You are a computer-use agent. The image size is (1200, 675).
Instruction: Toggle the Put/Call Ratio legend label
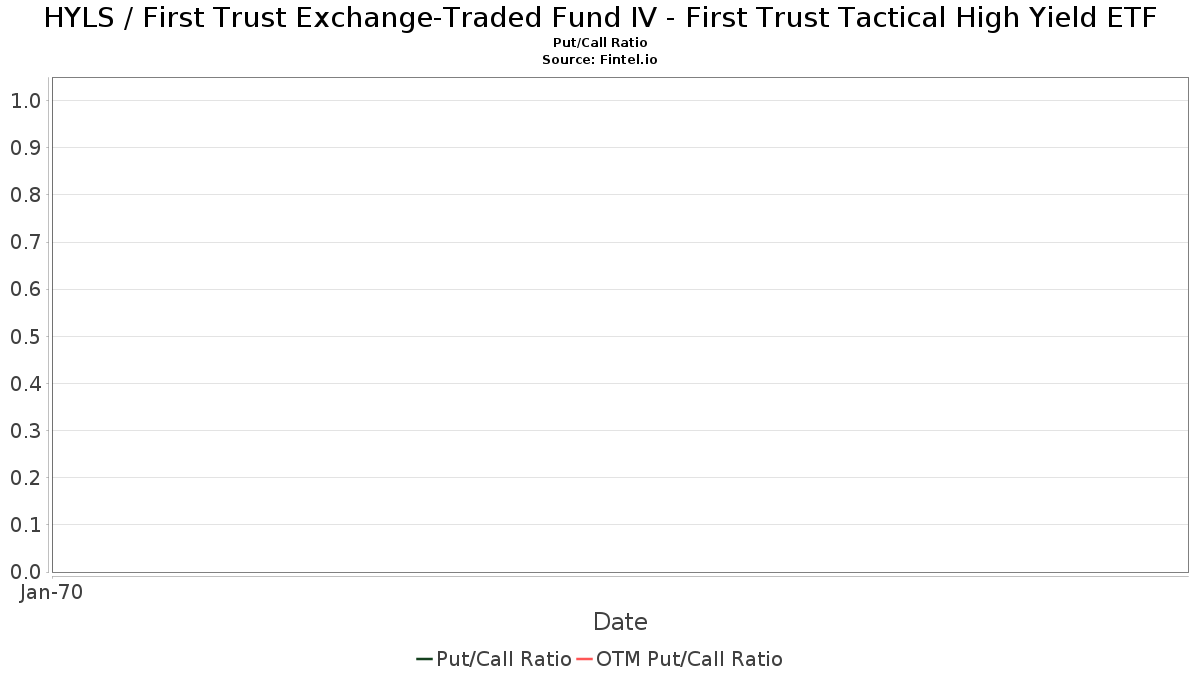[503, 659]
